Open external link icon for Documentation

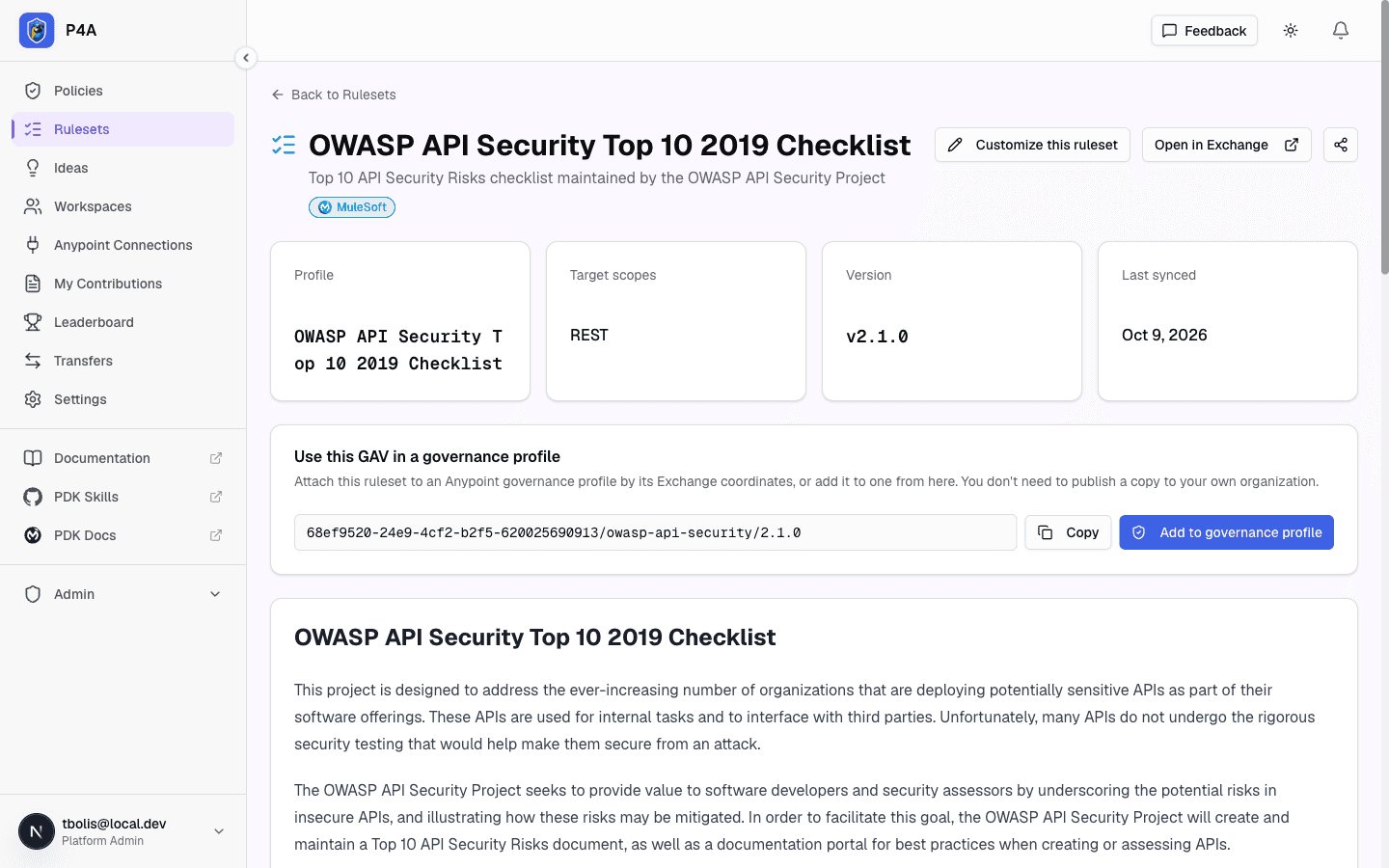click(x=216, y=458)
